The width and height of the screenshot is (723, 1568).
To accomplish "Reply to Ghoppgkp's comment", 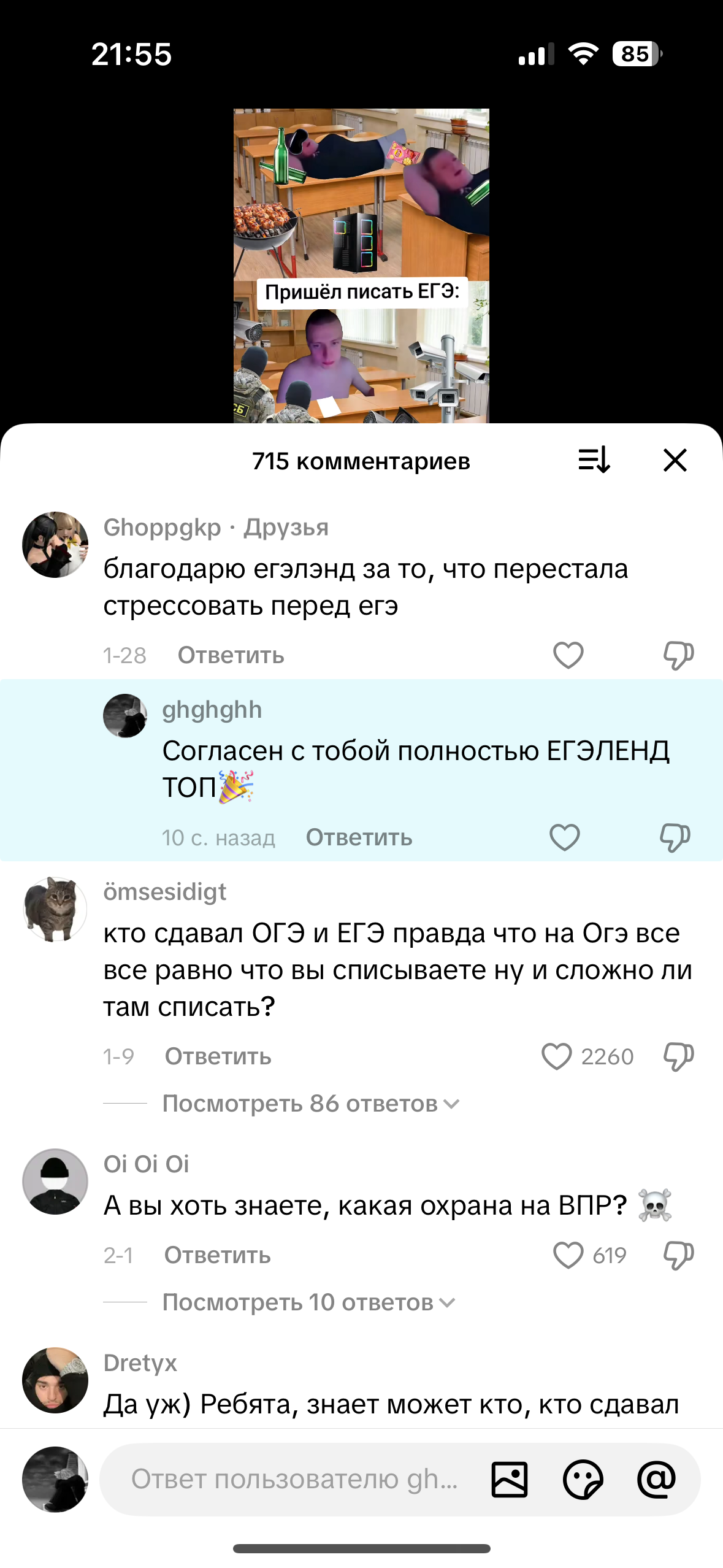I will point(231,655).
